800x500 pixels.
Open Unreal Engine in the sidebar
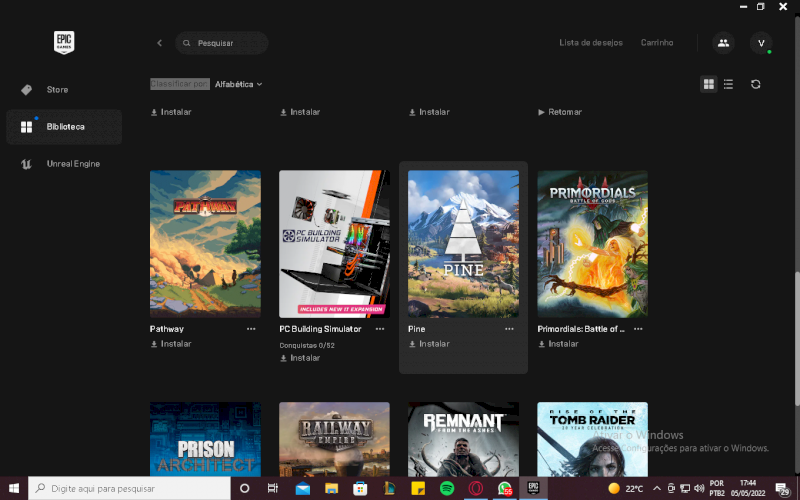(64, 164)
